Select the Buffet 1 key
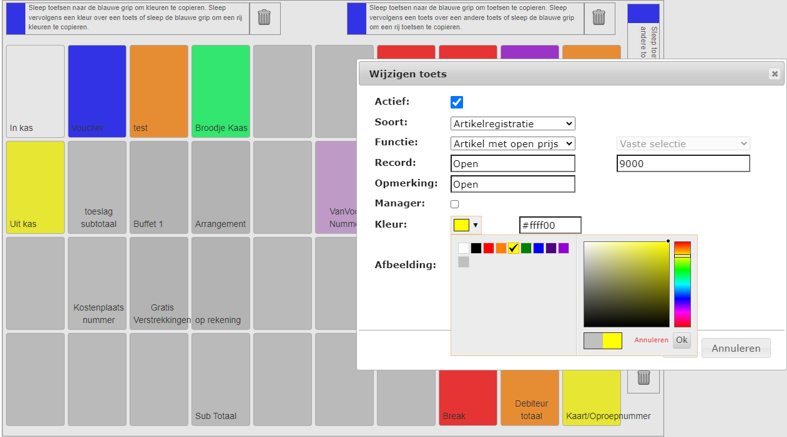Viewport: 787px width, 437px height. click(159, 187)
